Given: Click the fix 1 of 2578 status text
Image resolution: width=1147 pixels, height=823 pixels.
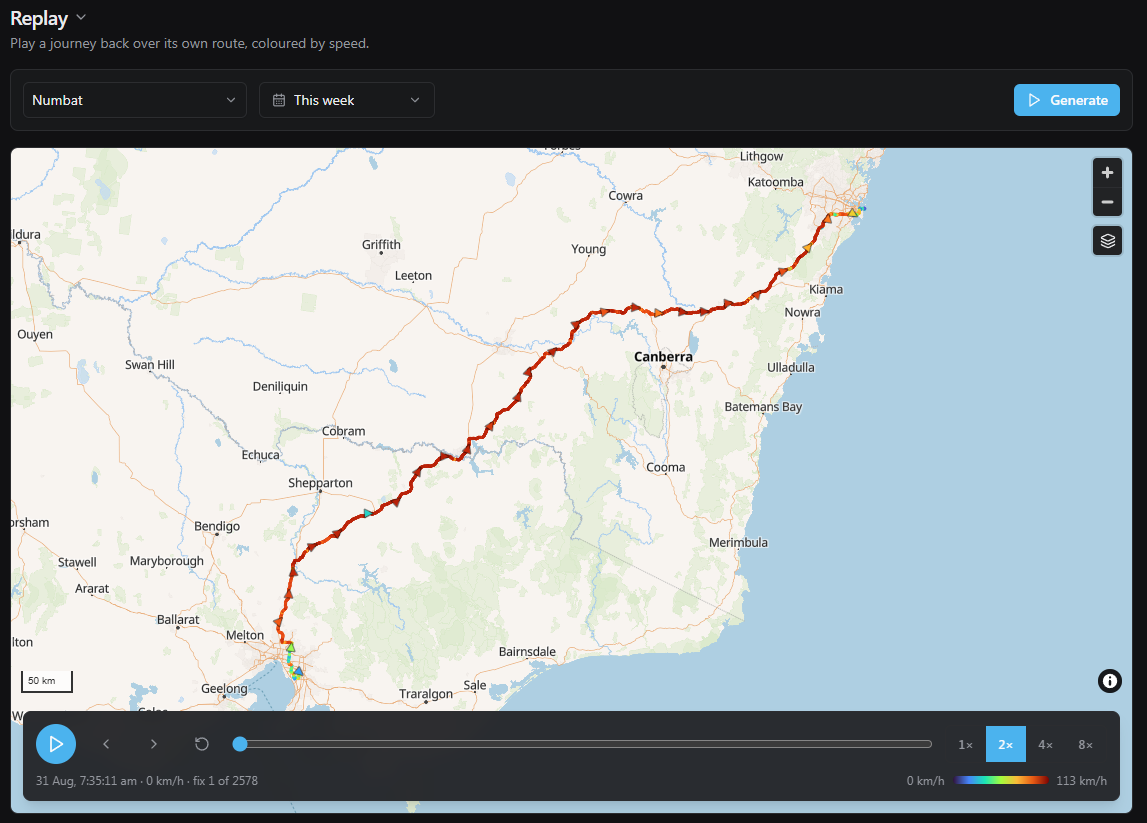Looking at the screenshot, I should click(x=225, y=781).
